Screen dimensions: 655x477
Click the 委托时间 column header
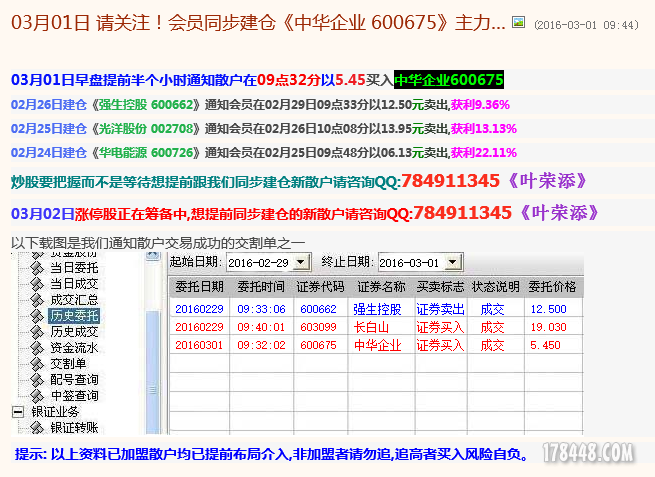(x=261, y=287)
